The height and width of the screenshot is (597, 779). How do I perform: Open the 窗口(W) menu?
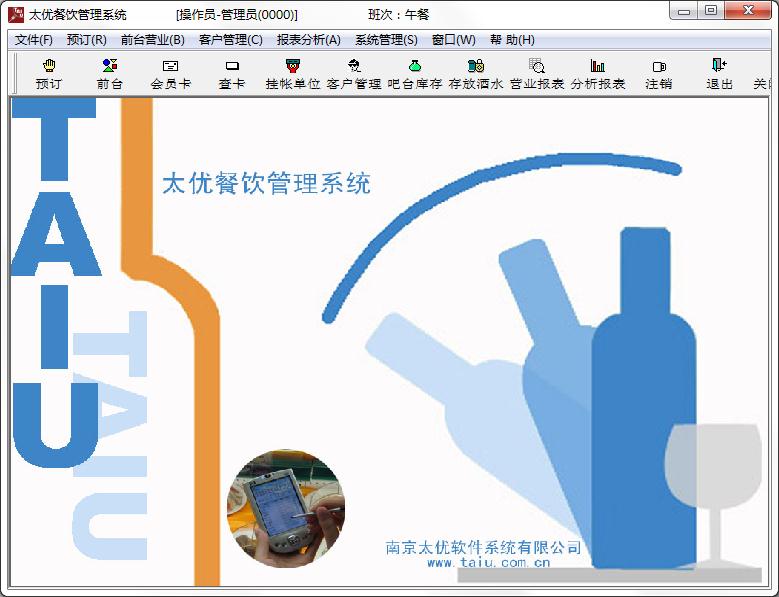click(x=454, y=40)
